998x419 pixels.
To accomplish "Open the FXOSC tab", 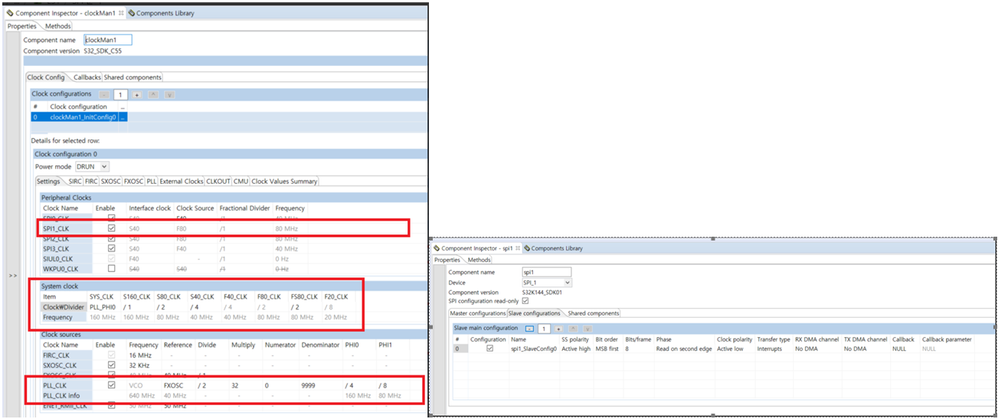I will [x=134, y=181].
